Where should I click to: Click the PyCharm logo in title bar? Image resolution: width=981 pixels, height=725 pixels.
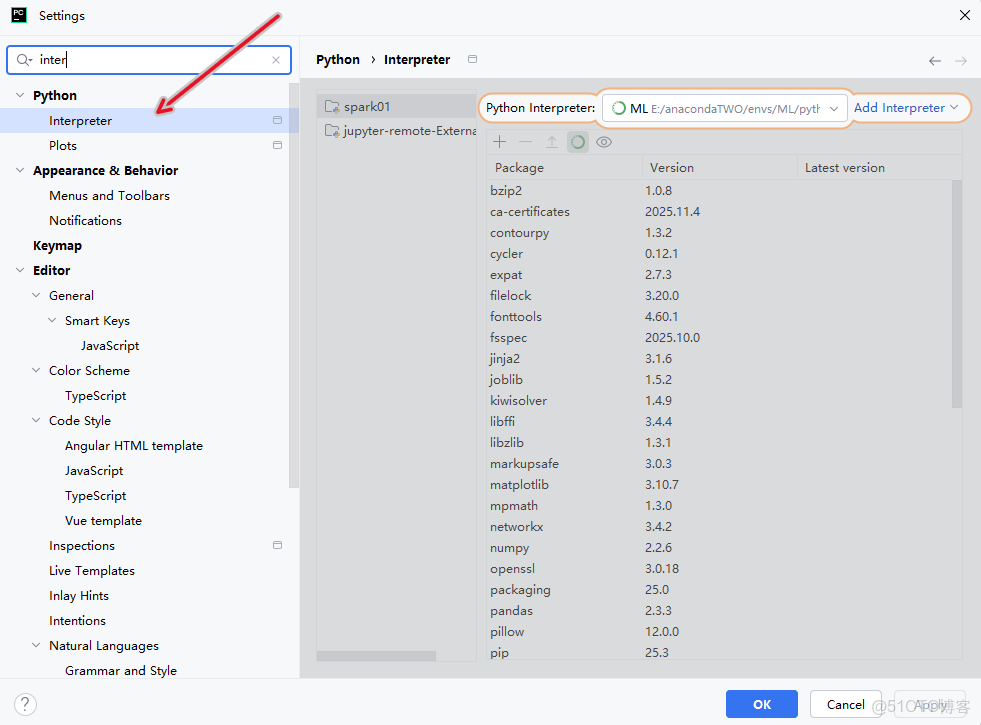[19, 15]
